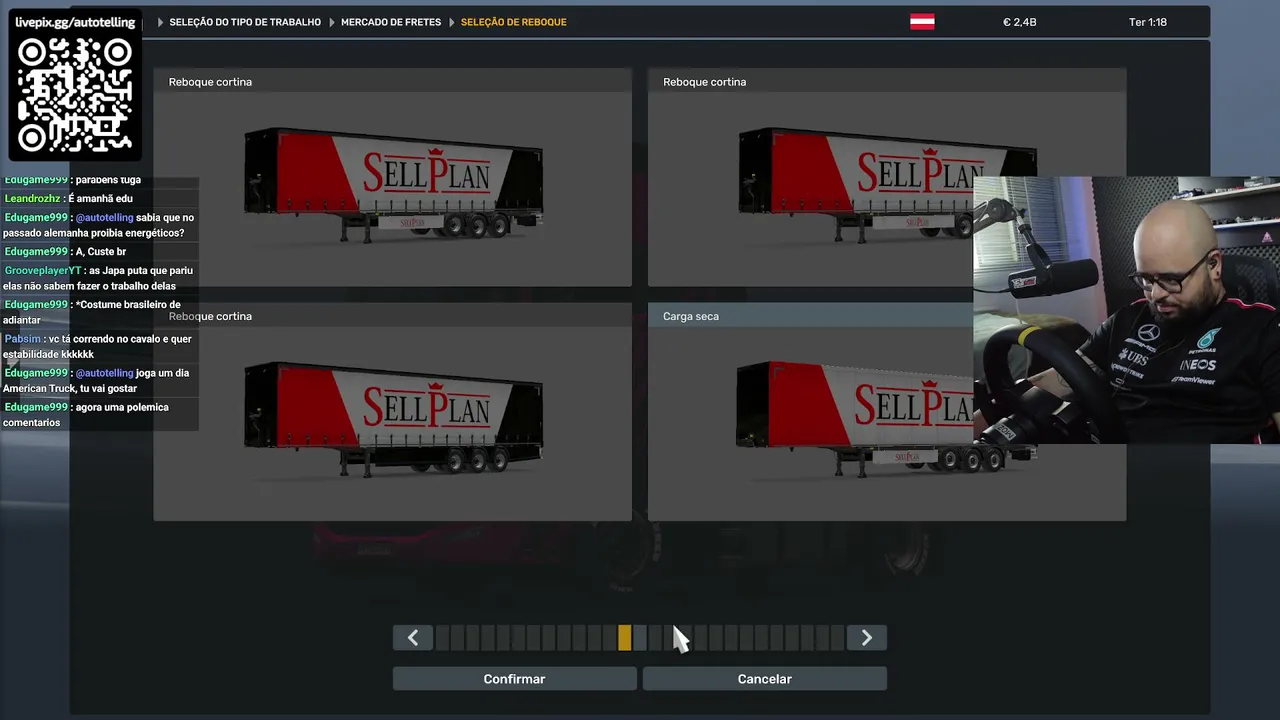
Task: Click the streamer webcam overlay
Action: (1126, 310)
